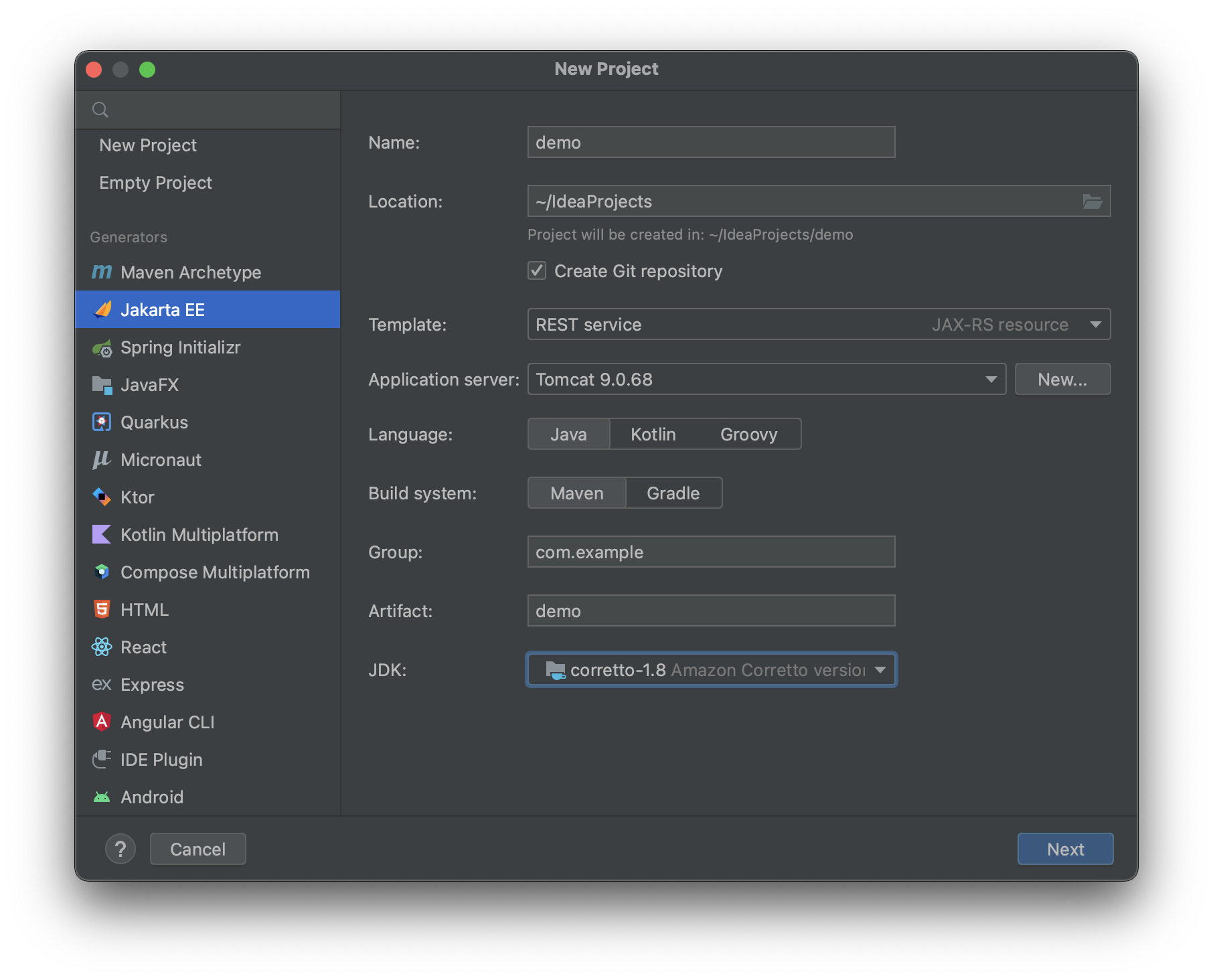Click the JDK folder icon in the selector
The height and width of the screenshot is (980, 1213).
click(556, 669)
